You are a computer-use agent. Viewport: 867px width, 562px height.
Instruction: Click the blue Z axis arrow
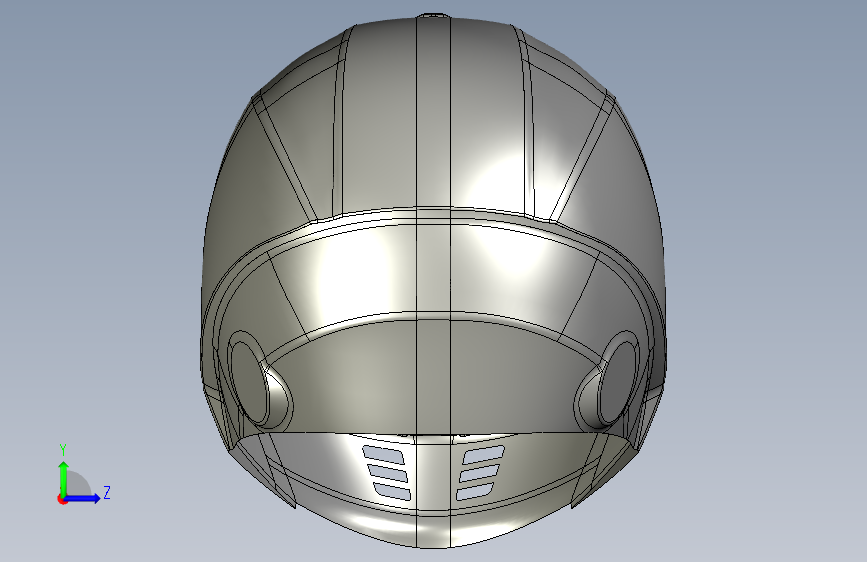83,498
